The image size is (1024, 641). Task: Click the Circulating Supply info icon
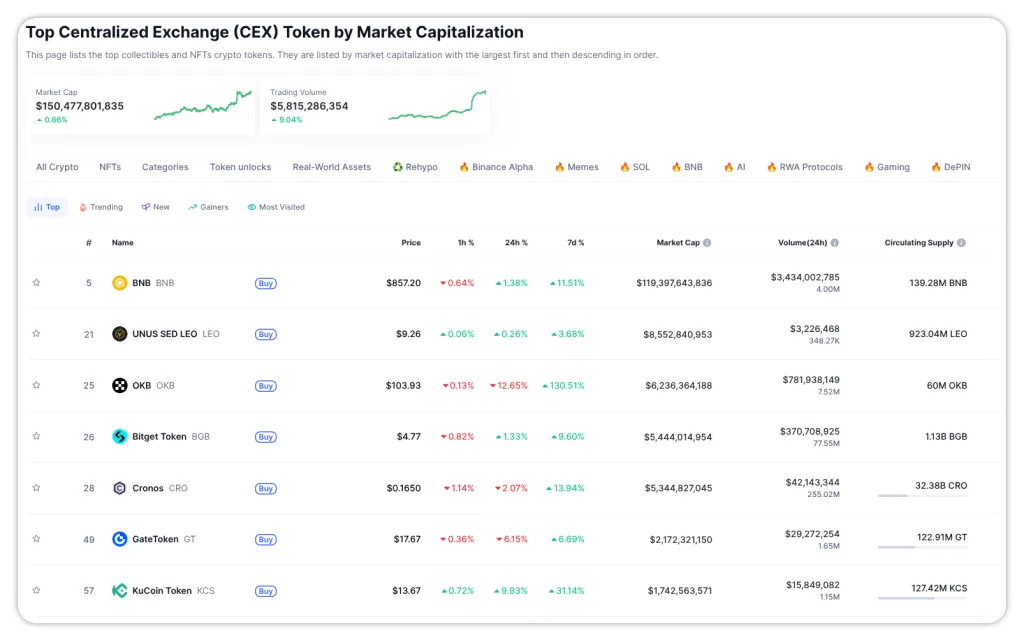[961, 243]
